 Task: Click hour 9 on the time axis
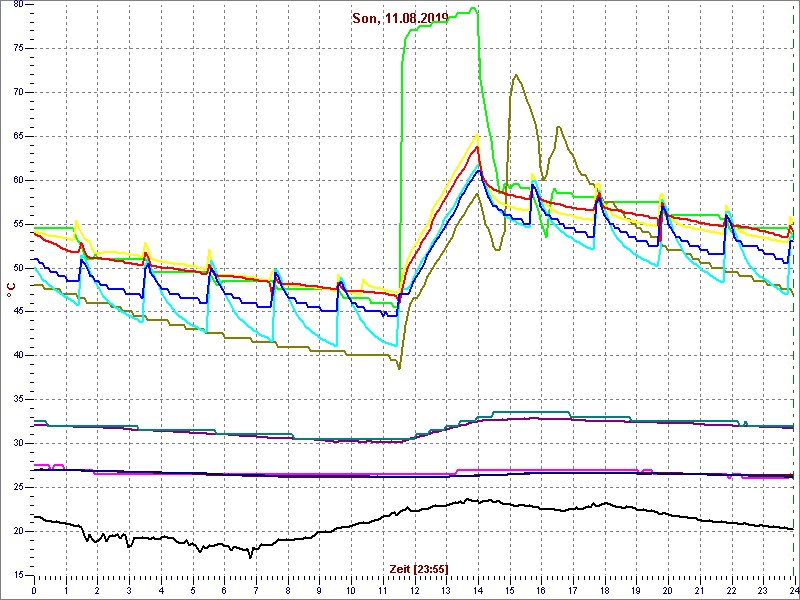pyautogui.click(x=319, y=591)
